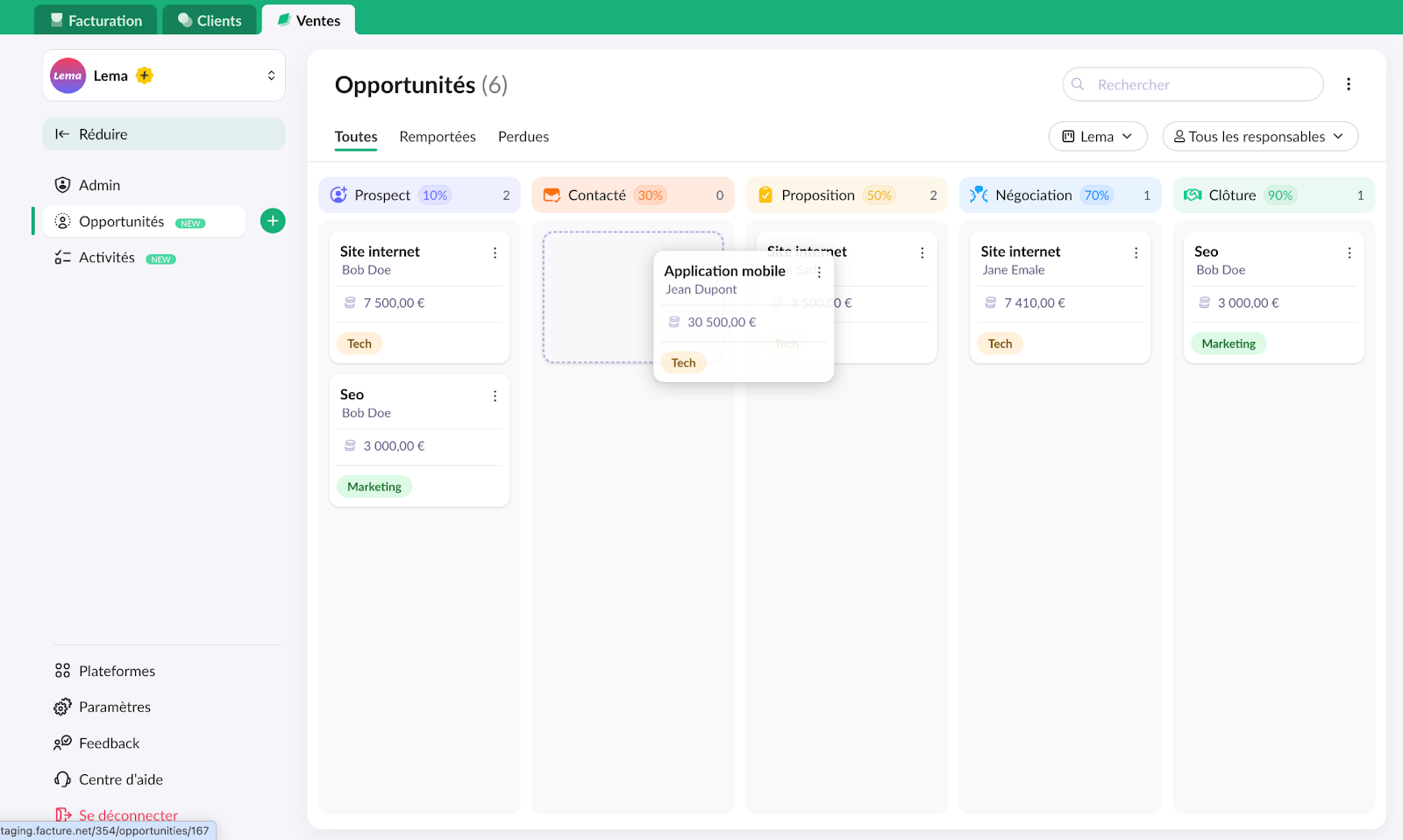Click the 7 500,00 € amount
Image resolution: width=1403 pixels, height=840 pixels.
(394, 303)
